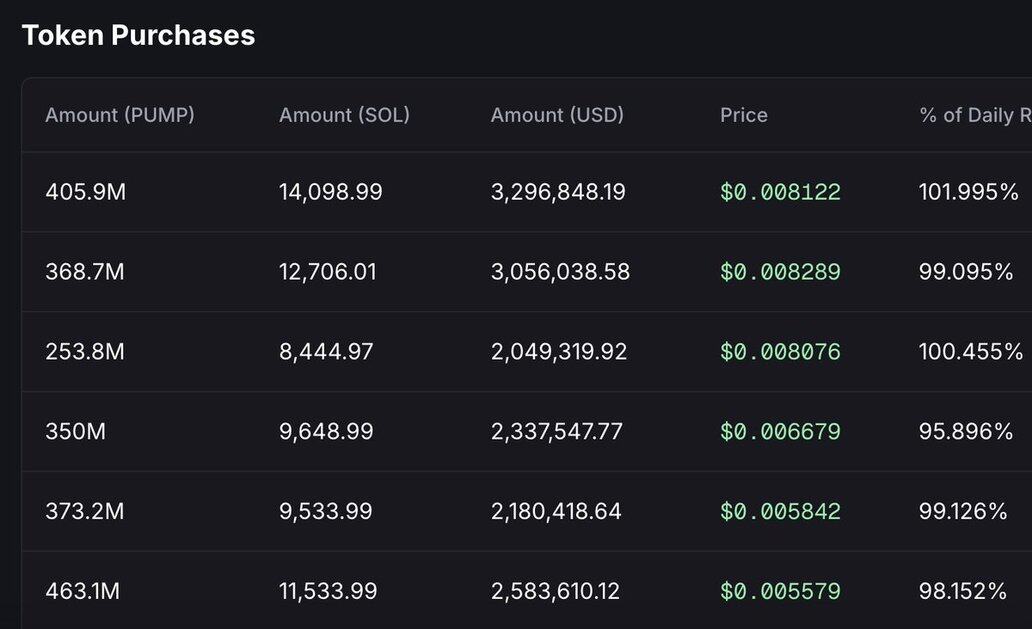
Task: Click the 14,098.99 SOL amount cell
Action: coord(330,192)
